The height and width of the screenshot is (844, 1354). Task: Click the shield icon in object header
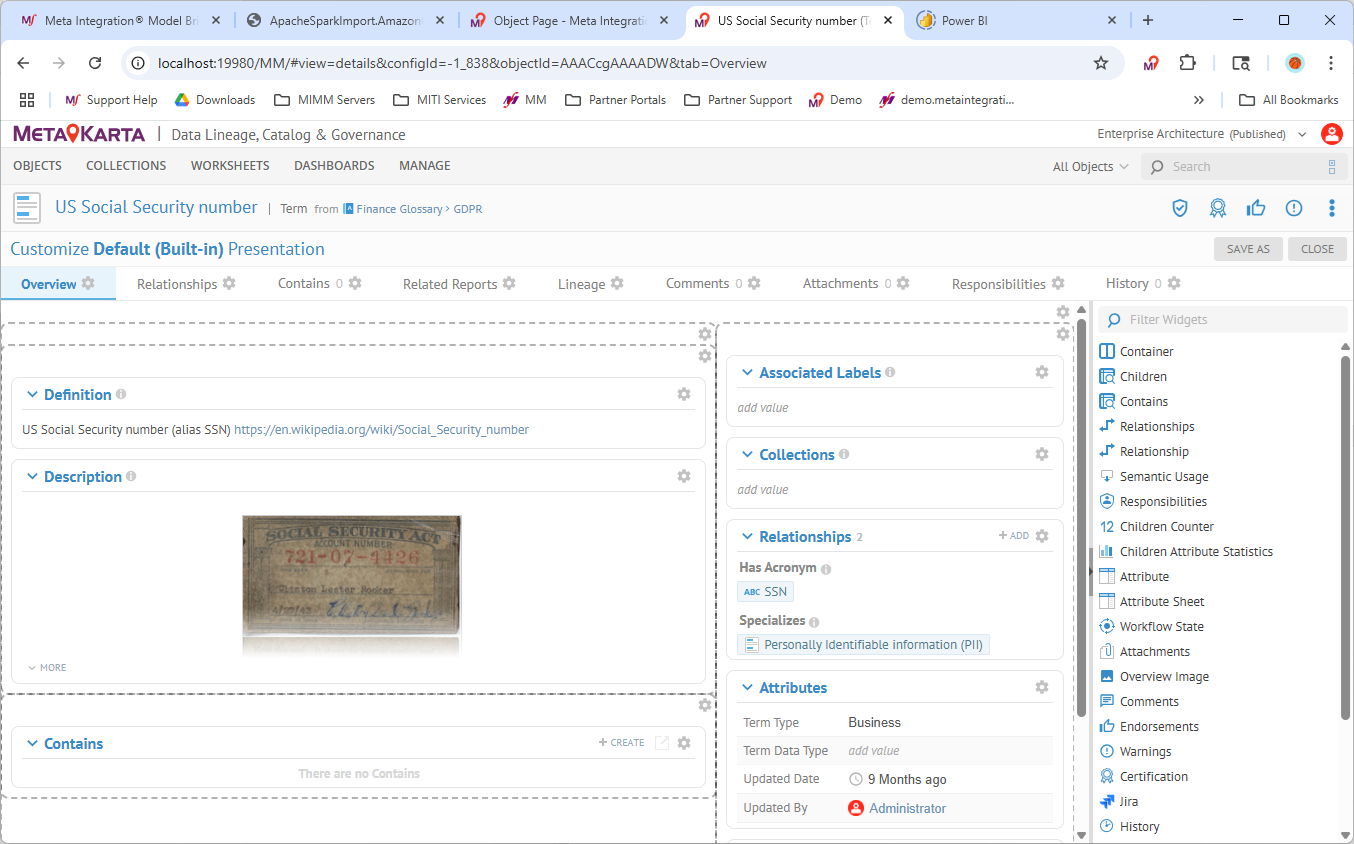pos(1180,208)
